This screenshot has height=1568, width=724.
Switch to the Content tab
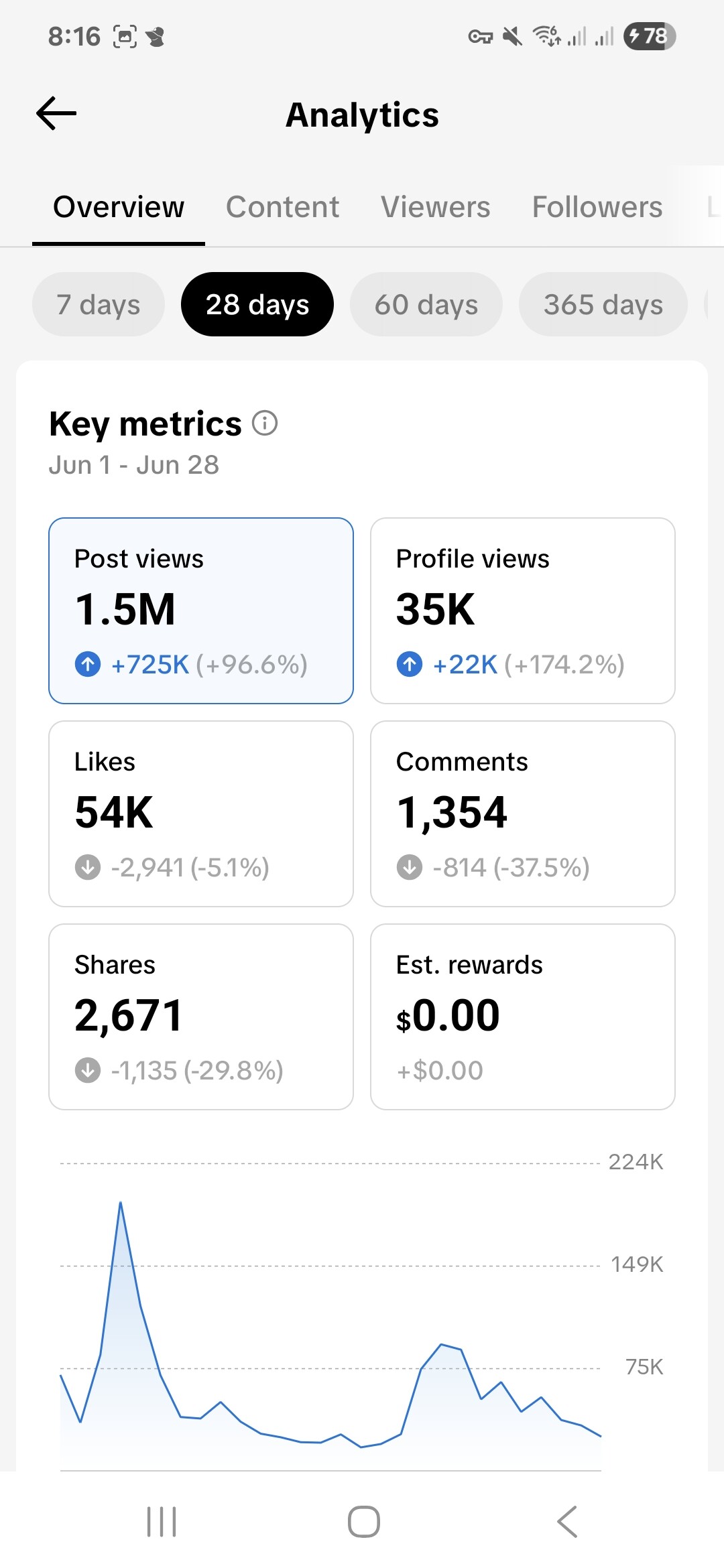(282, 207)
